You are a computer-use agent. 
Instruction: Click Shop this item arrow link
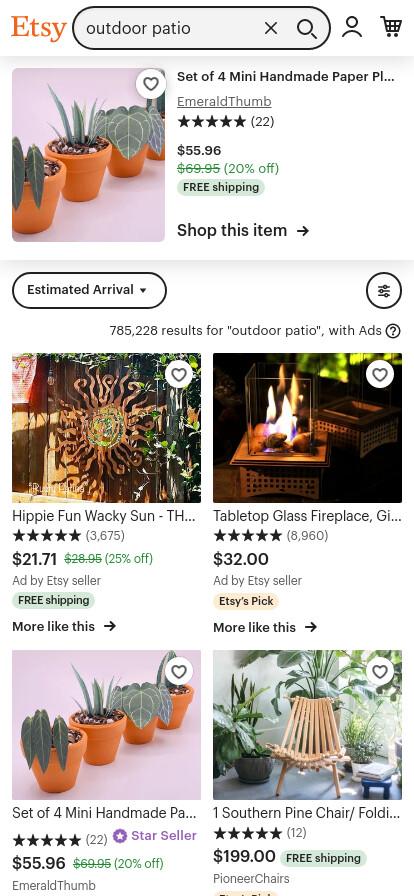click(x=243, y=230)
